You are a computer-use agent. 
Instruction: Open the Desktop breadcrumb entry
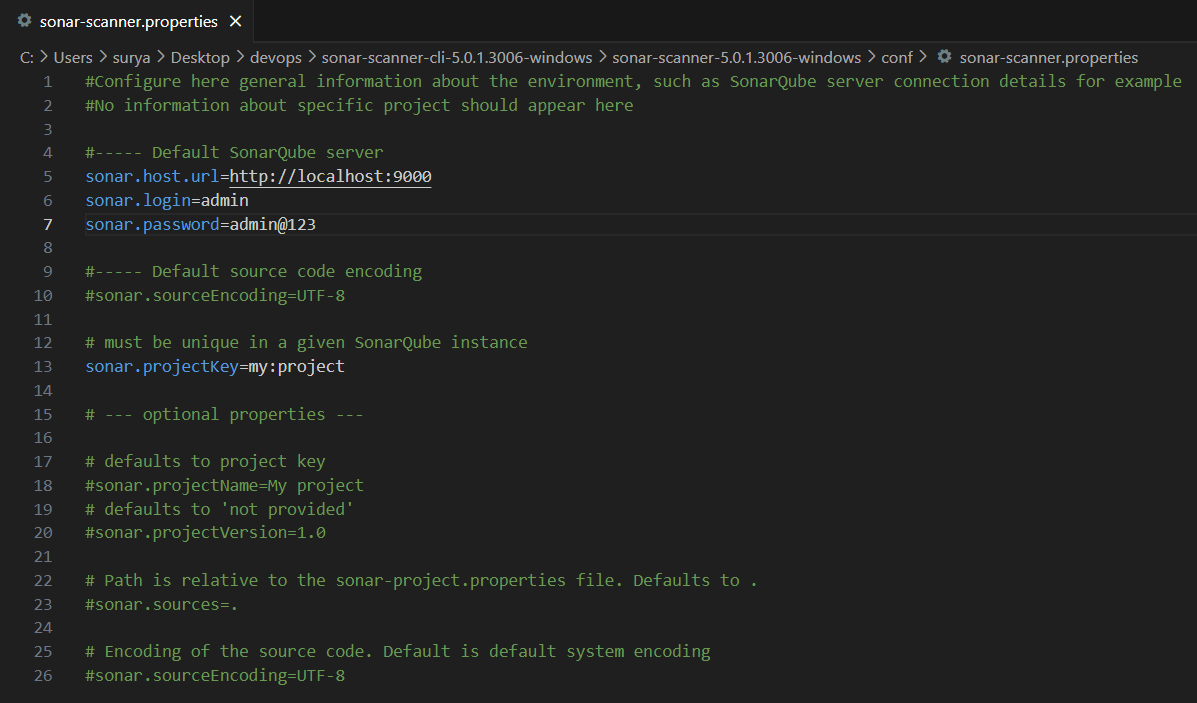click(200, 57)
